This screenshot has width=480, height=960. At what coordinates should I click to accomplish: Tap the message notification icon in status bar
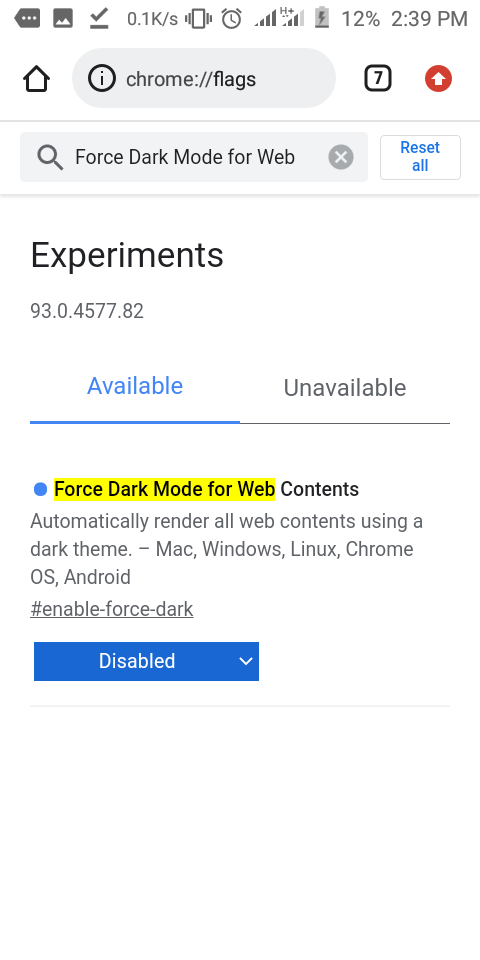point(27,19)
